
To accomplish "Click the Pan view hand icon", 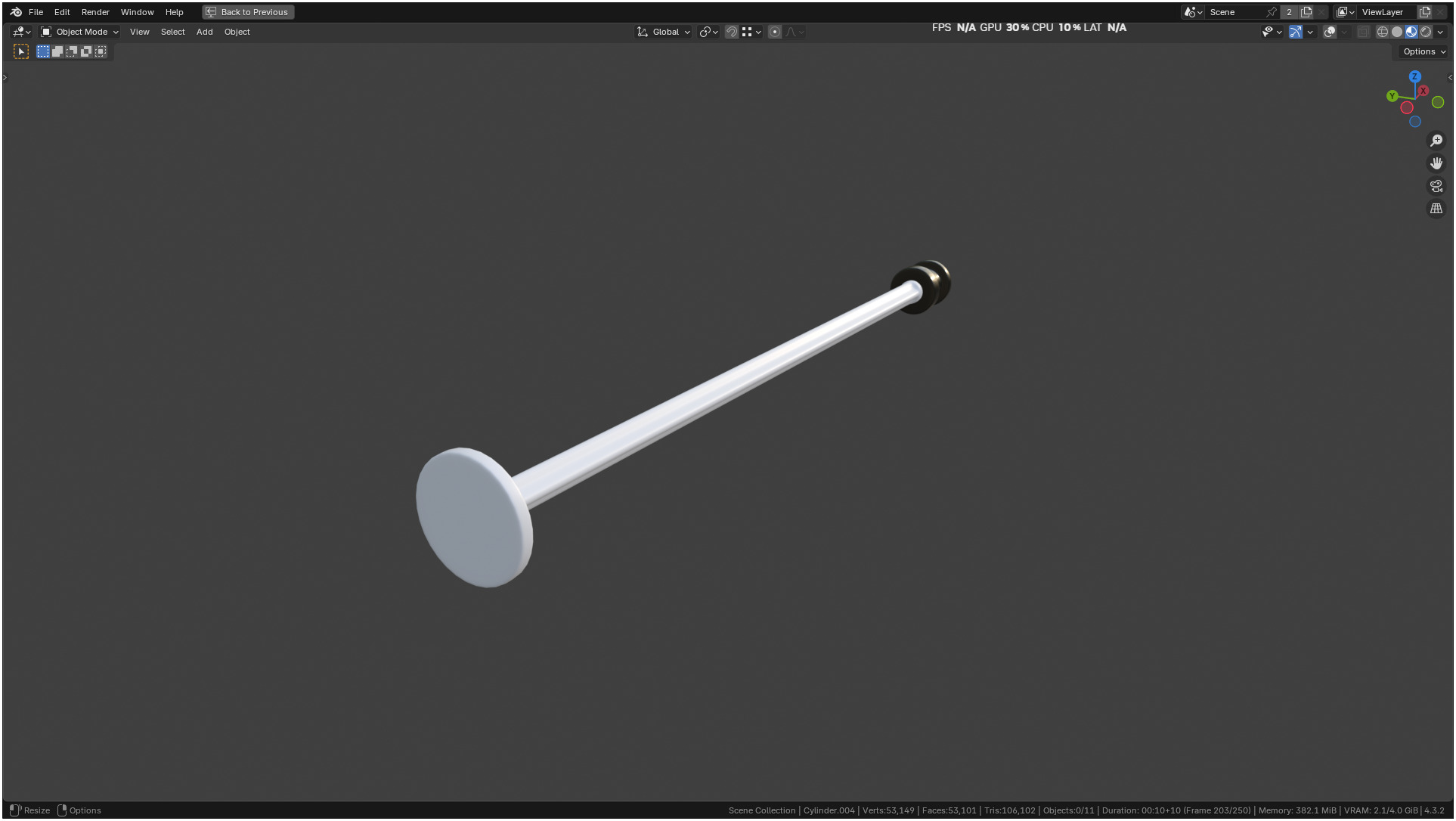I will [x=1436, y=163].
